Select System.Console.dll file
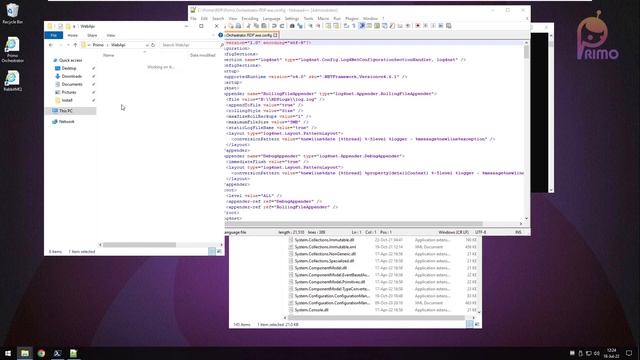This screenshot has height=360, width=640. (311, 310)
